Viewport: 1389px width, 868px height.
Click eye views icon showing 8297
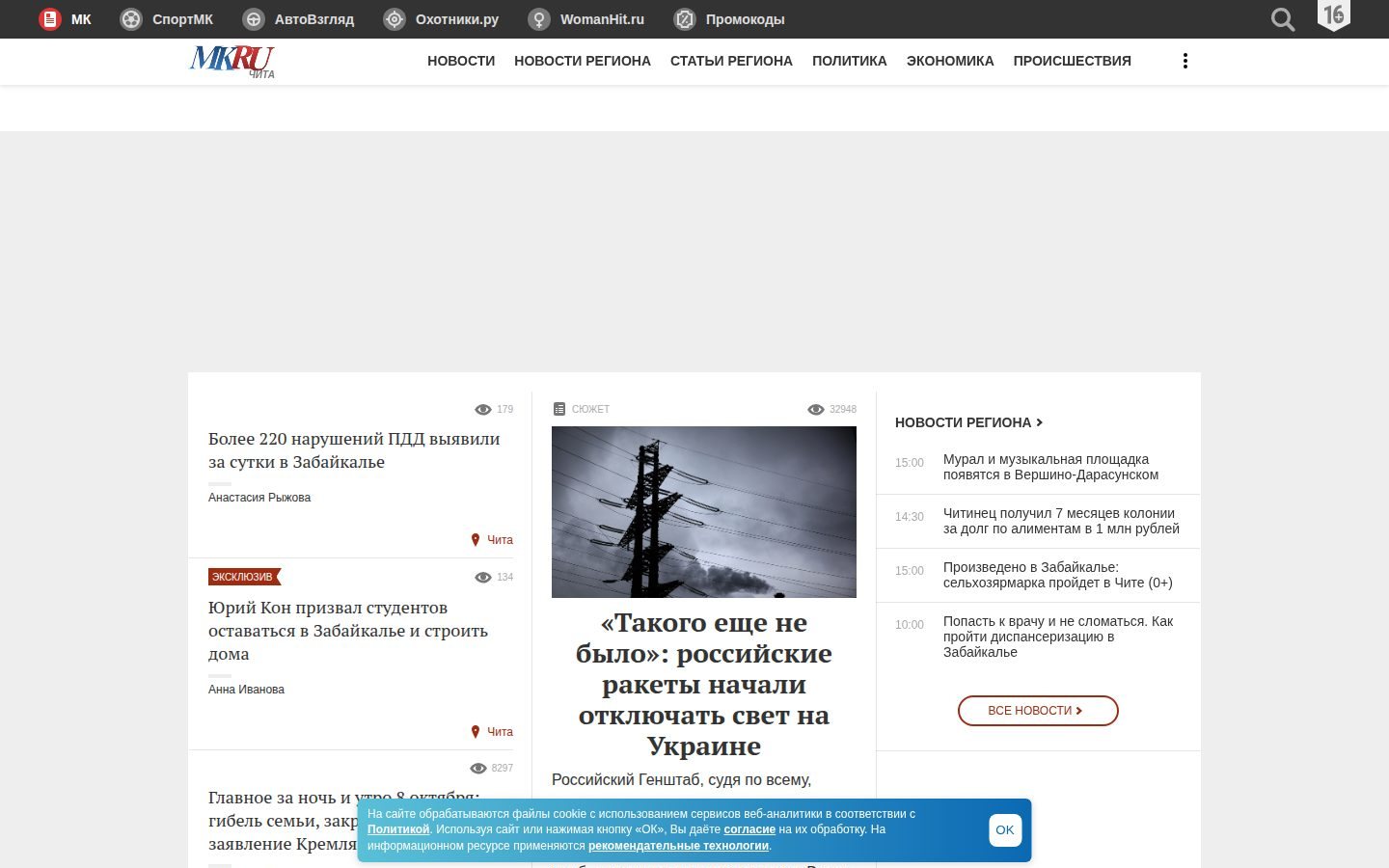[x=477, y=768]
